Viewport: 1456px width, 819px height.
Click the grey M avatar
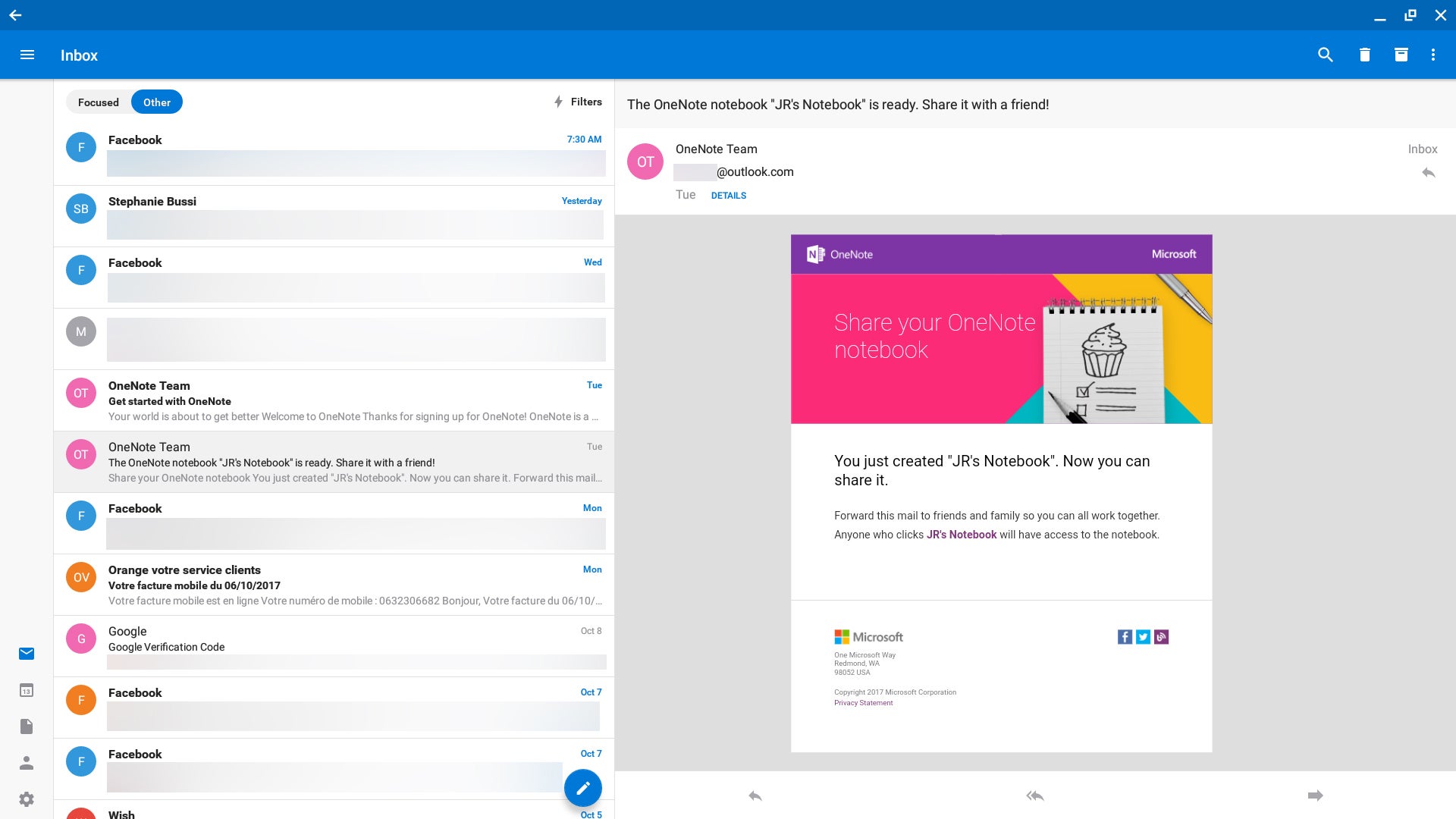(x=81, y=331)
